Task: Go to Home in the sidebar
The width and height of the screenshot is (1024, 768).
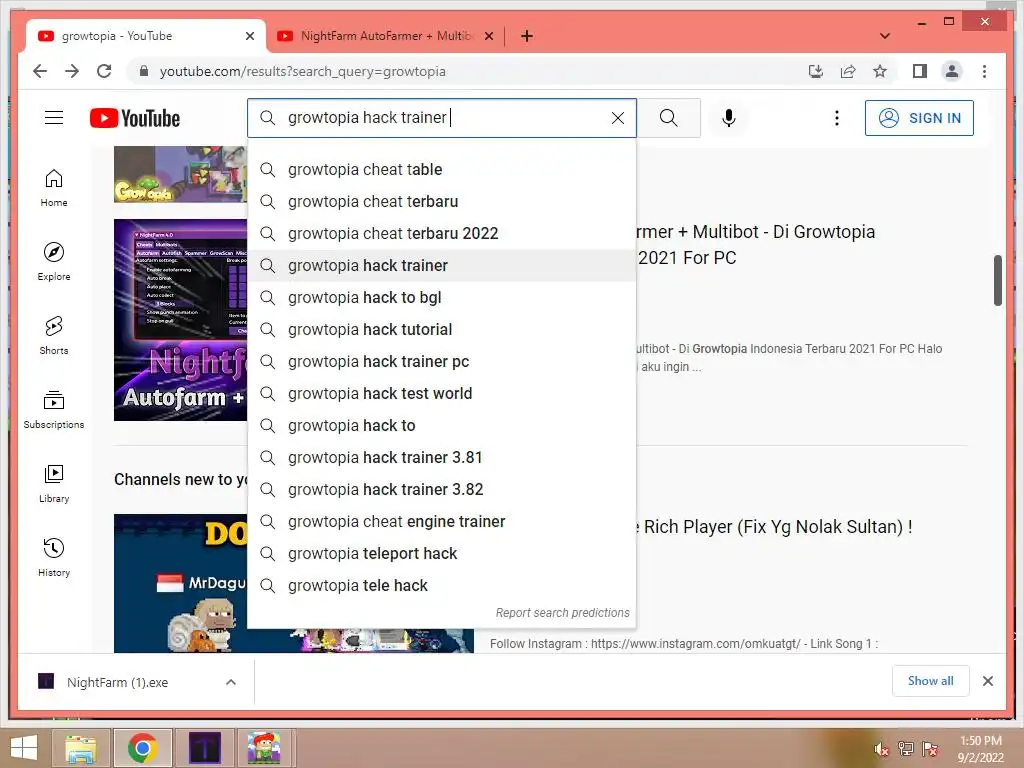Action: [54, 188]
